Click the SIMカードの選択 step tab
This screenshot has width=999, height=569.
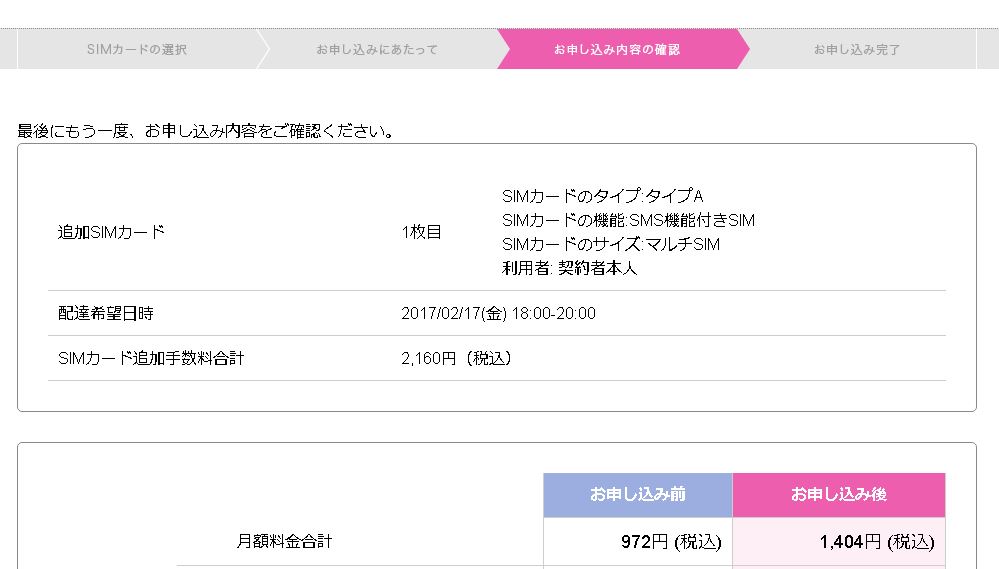point(136,49)
